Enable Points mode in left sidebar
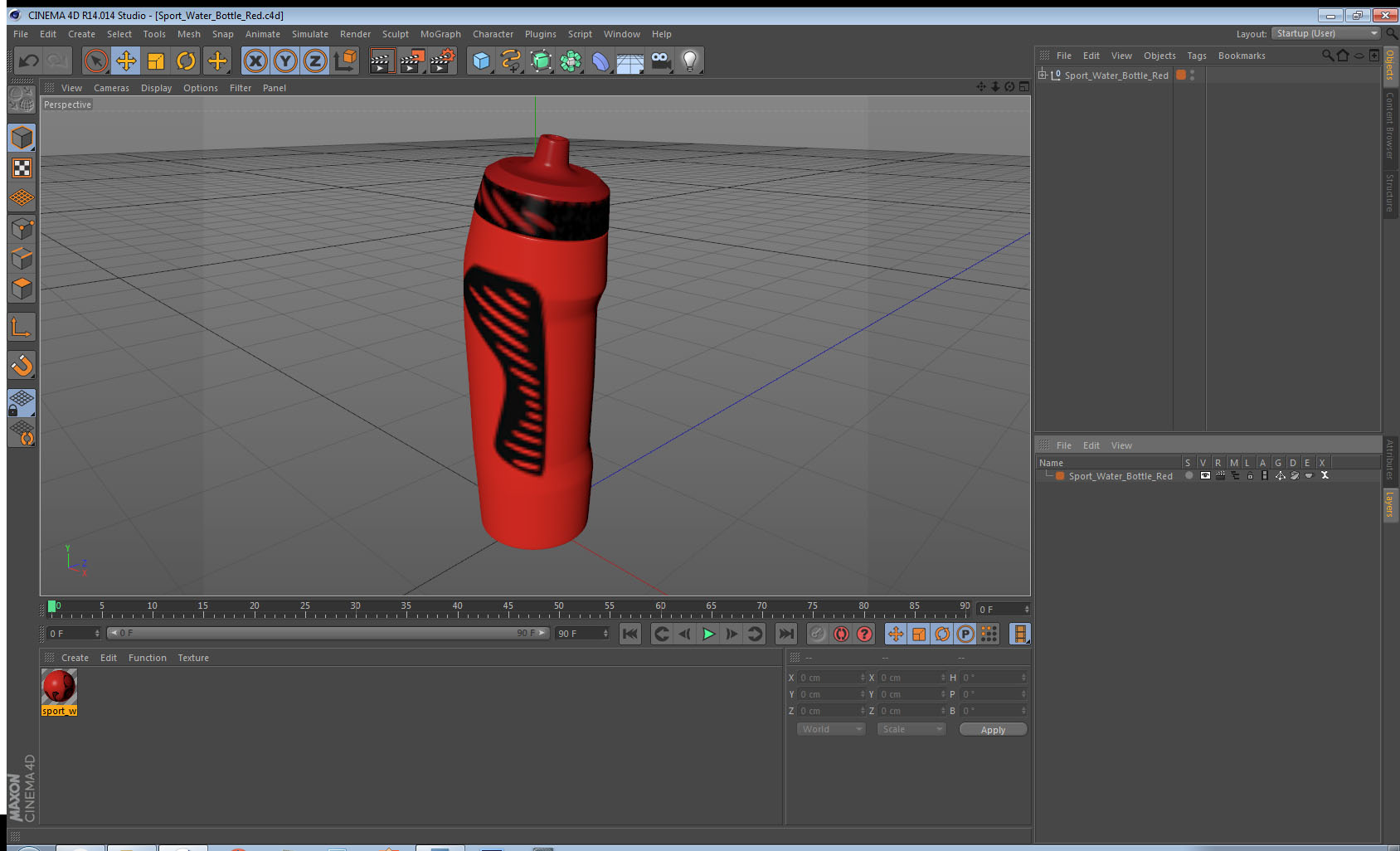1400x851 pixels. point(22,228)
